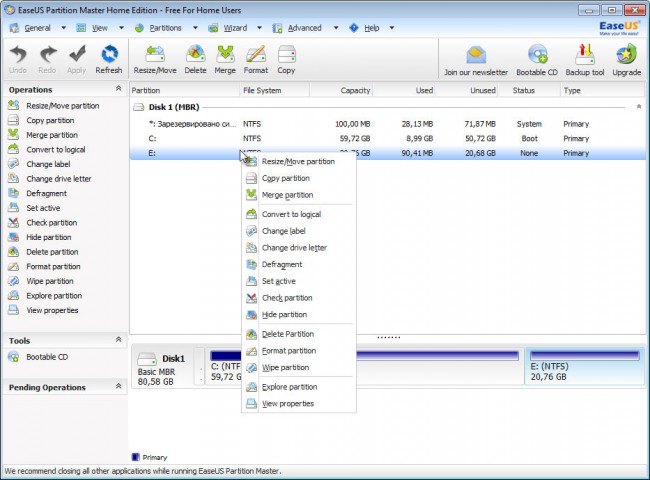The width and height of the screenshot is (650, 480).
Task: Collapse the Tools panel section
Action: tap(119, 340)
